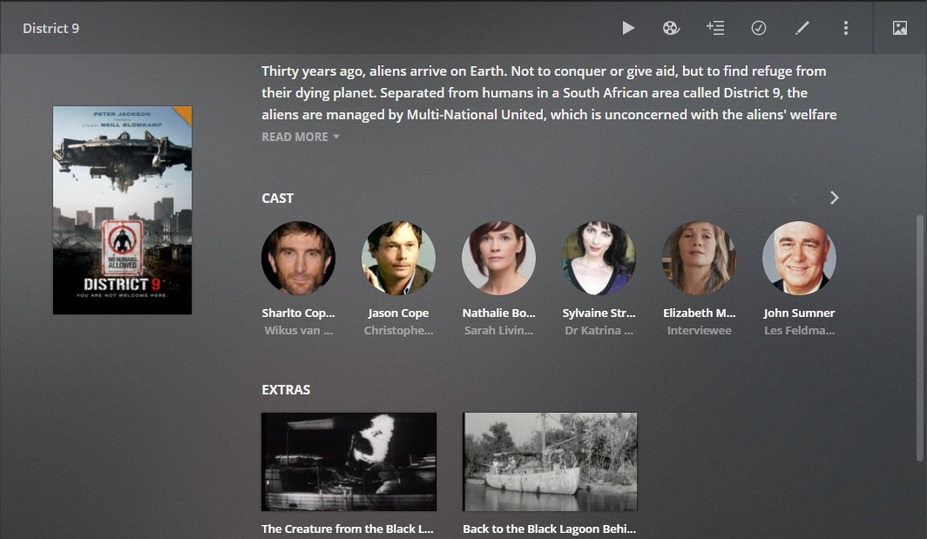The width and height of the screenshot is (927, 539).
Task: Click the Sharlto Cop... name link
Action: 299,313
